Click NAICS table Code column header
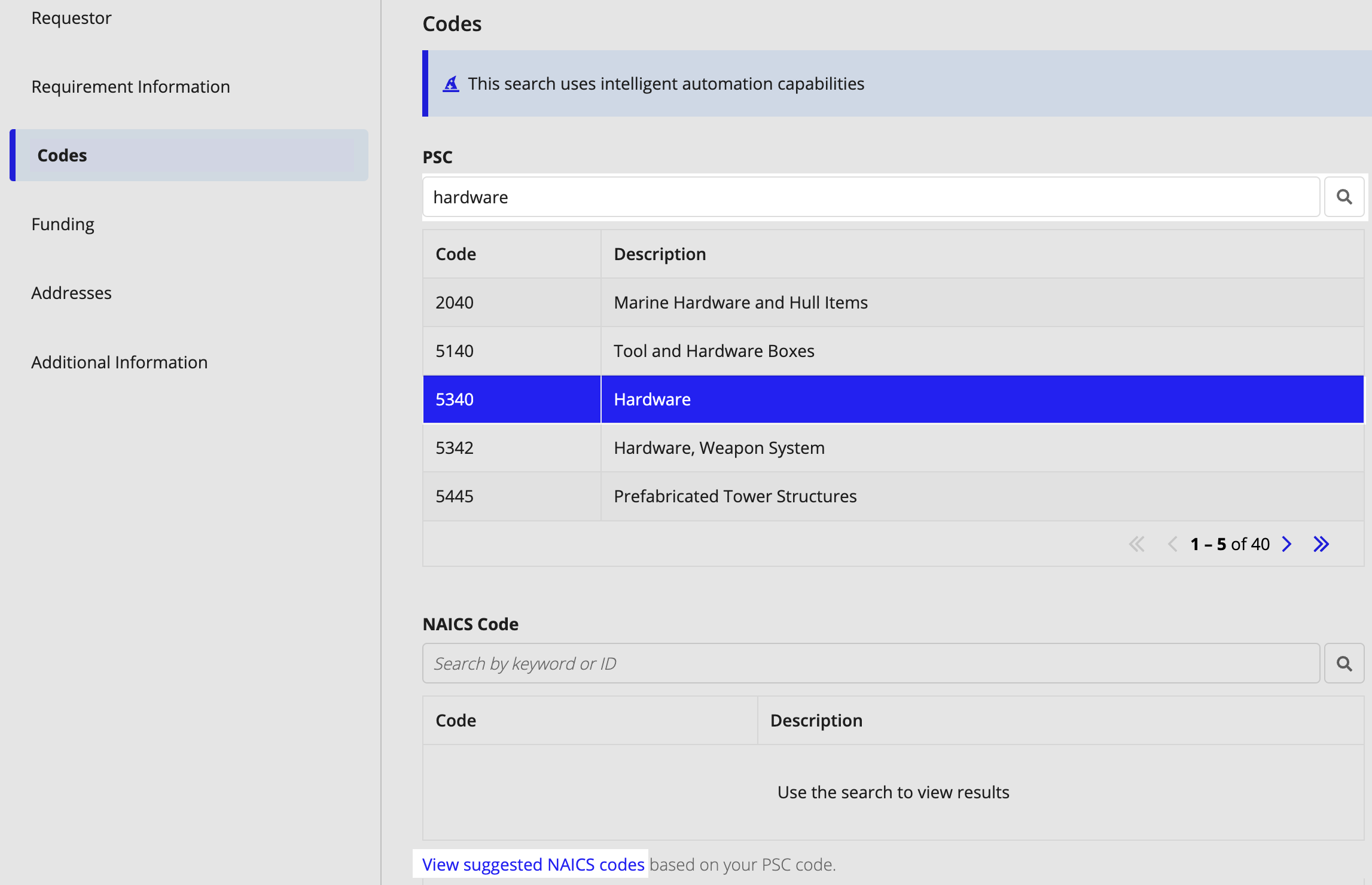The width and height of the screenshot is (1372, 885). 590,721
